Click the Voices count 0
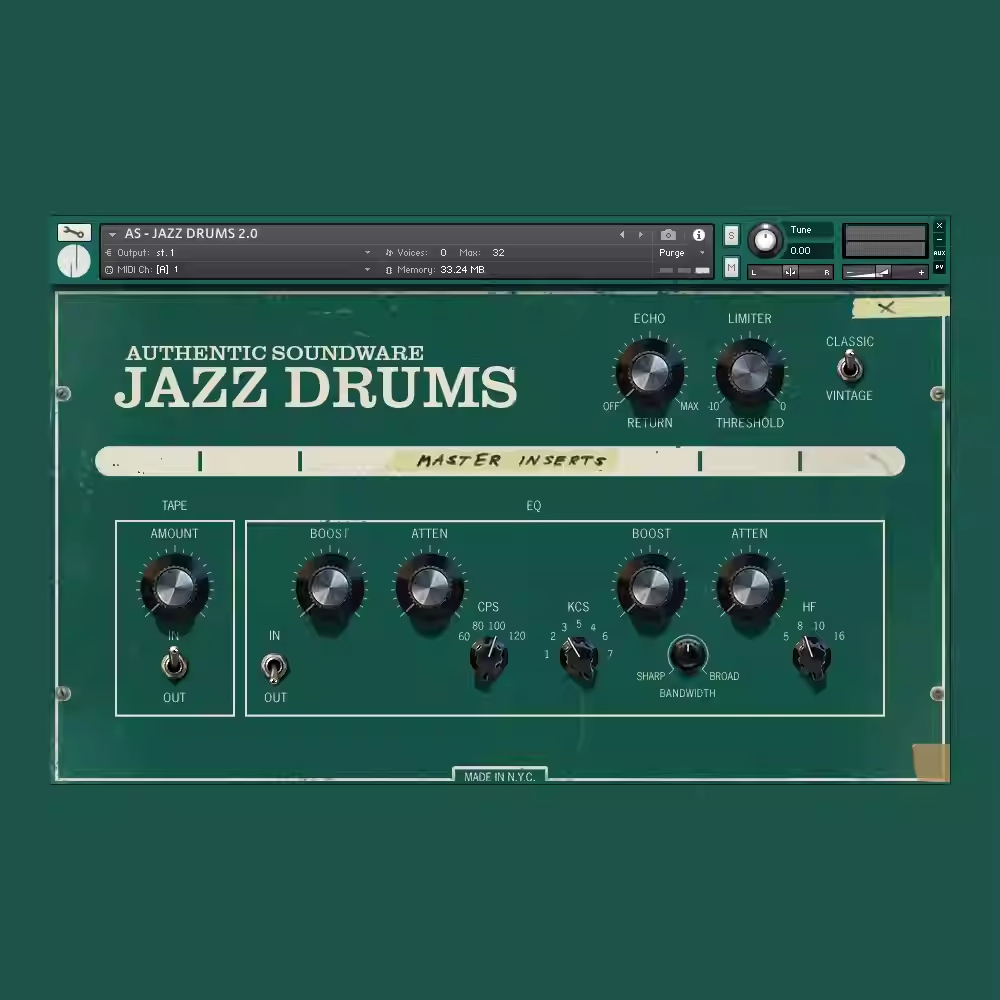This screenshot has height=1000, width=1000. pos(443,253)
